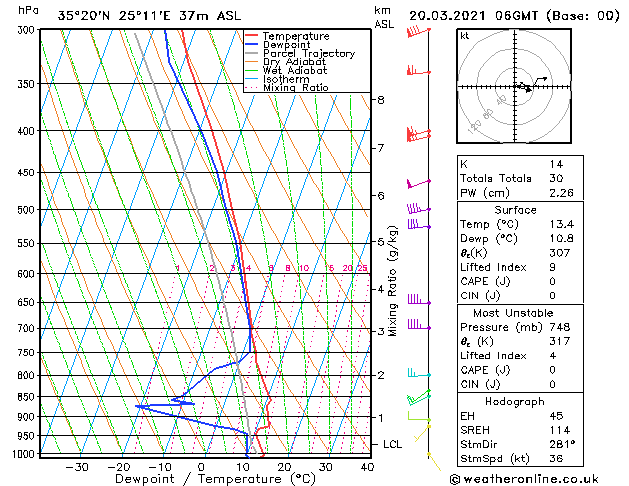Click the yellow surface wind barb near 1000 hPa
This screenshot has height=486, width=629.
(x=434, y=461)
